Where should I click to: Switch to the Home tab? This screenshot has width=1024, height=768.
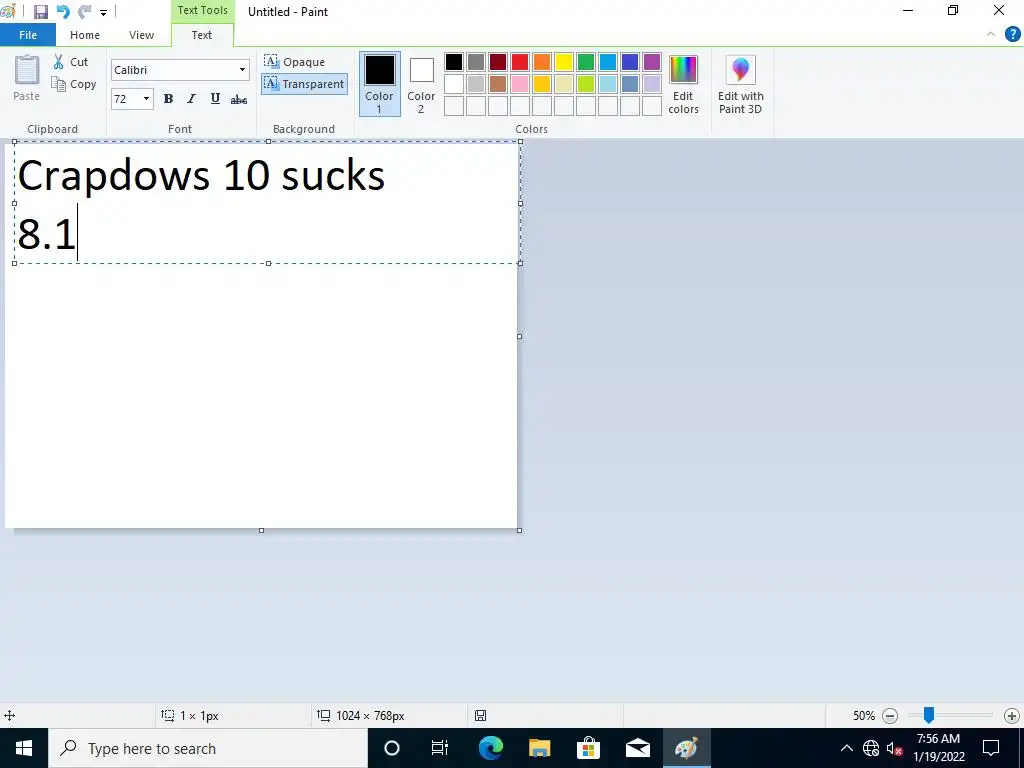[x=85, y=35]
